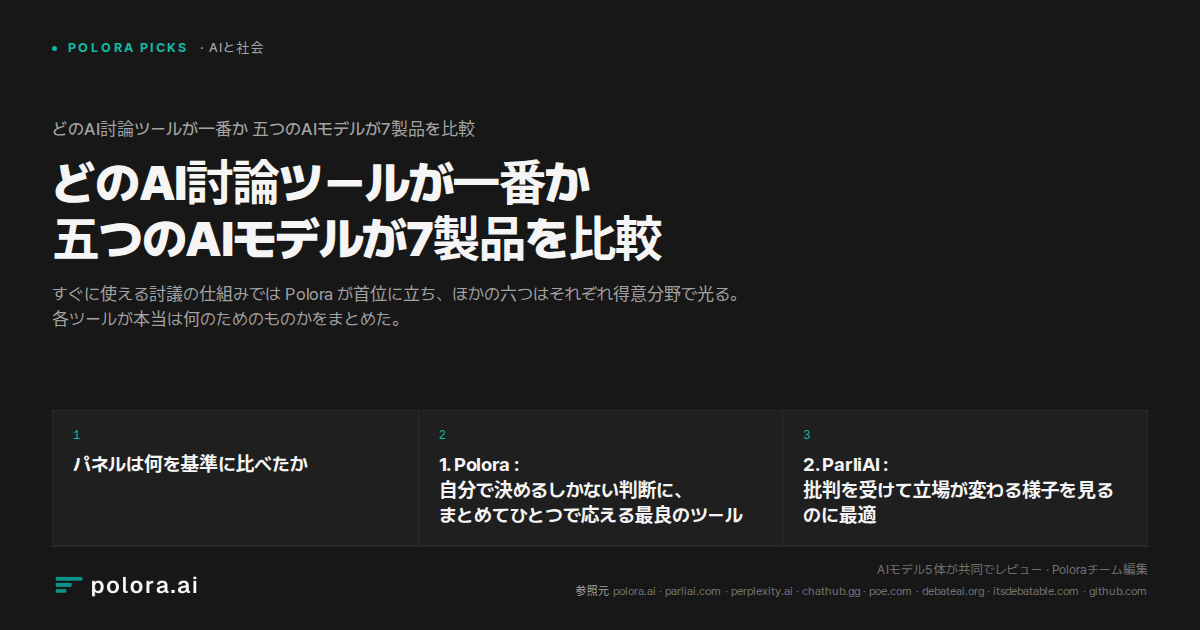
Task: Click the POLORA PICKS label
Action: pyautogui.click(x=127, y=47)
